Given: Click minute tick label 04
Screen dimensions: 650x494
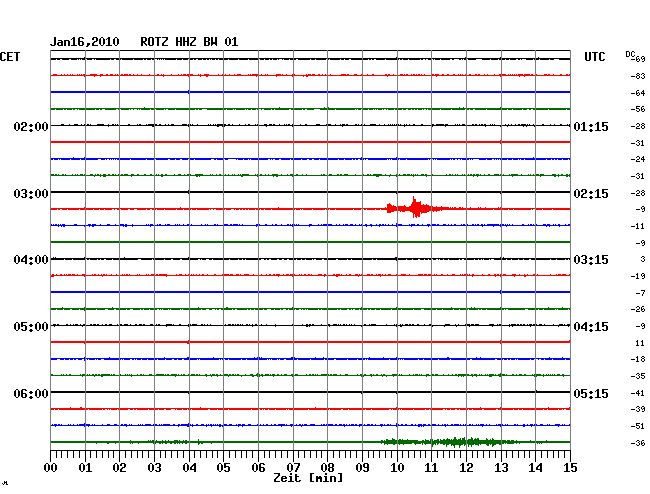Looking at the screenshot, I should point(189,468).
